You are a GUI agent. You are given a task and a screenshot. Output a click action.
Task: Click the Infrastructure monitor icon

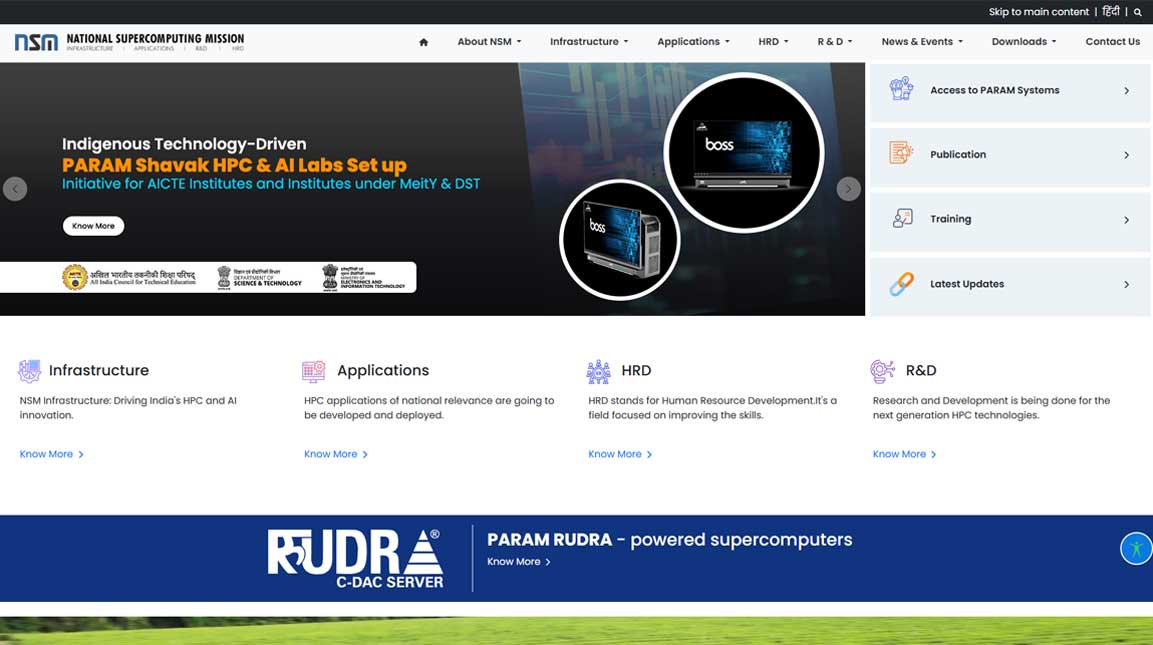(29, 370)
